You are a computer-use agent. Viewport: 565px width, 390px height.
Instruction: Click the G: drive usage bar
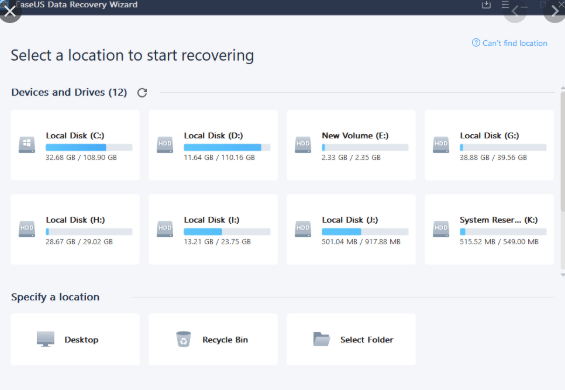(503, 147)
